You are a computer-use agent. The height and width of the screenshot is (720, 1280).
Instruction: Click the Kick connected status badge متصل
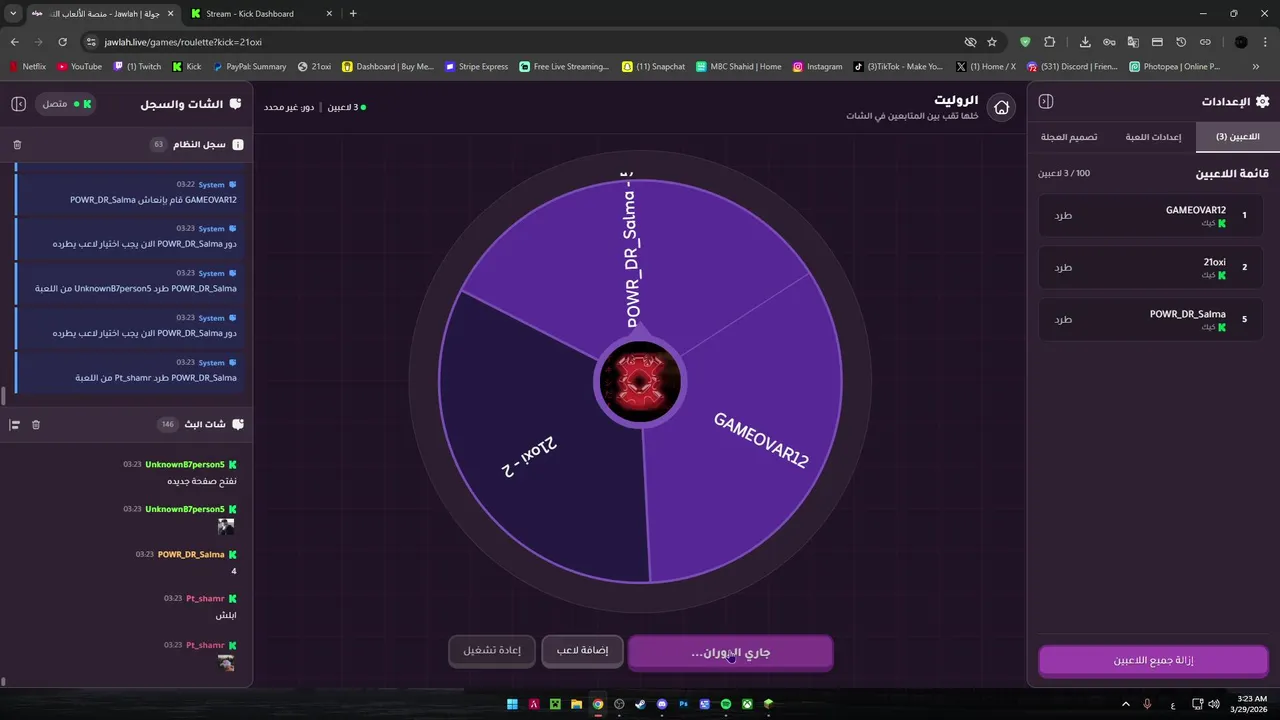tap(66, 104)
